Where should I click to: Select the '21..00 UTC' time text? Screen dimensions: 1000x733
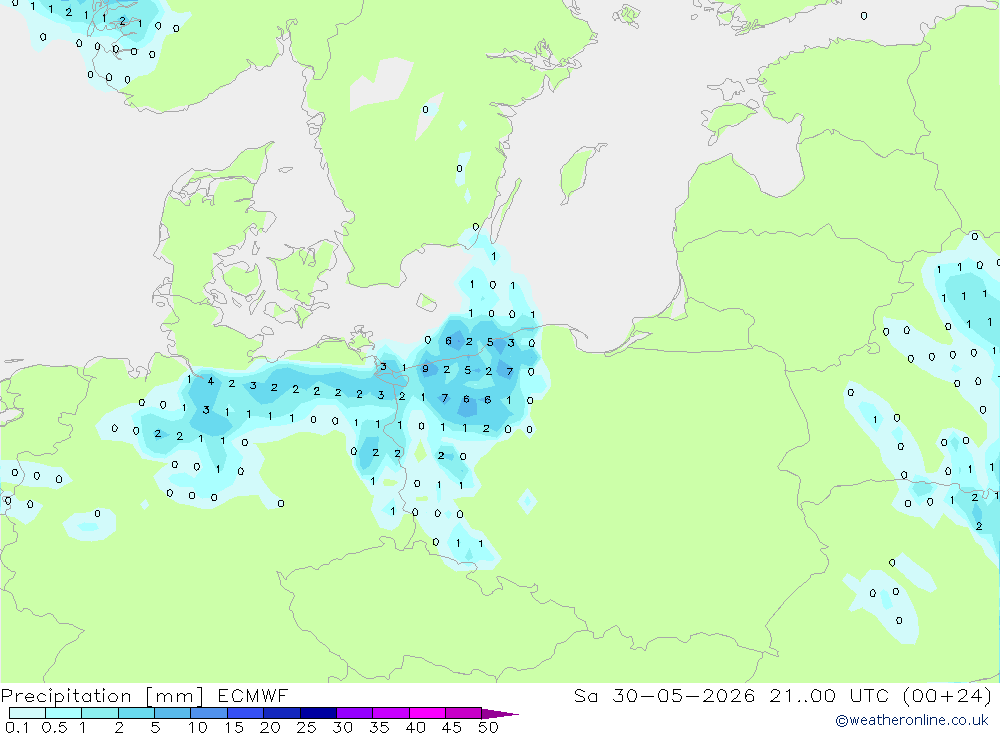coord(829,696)
